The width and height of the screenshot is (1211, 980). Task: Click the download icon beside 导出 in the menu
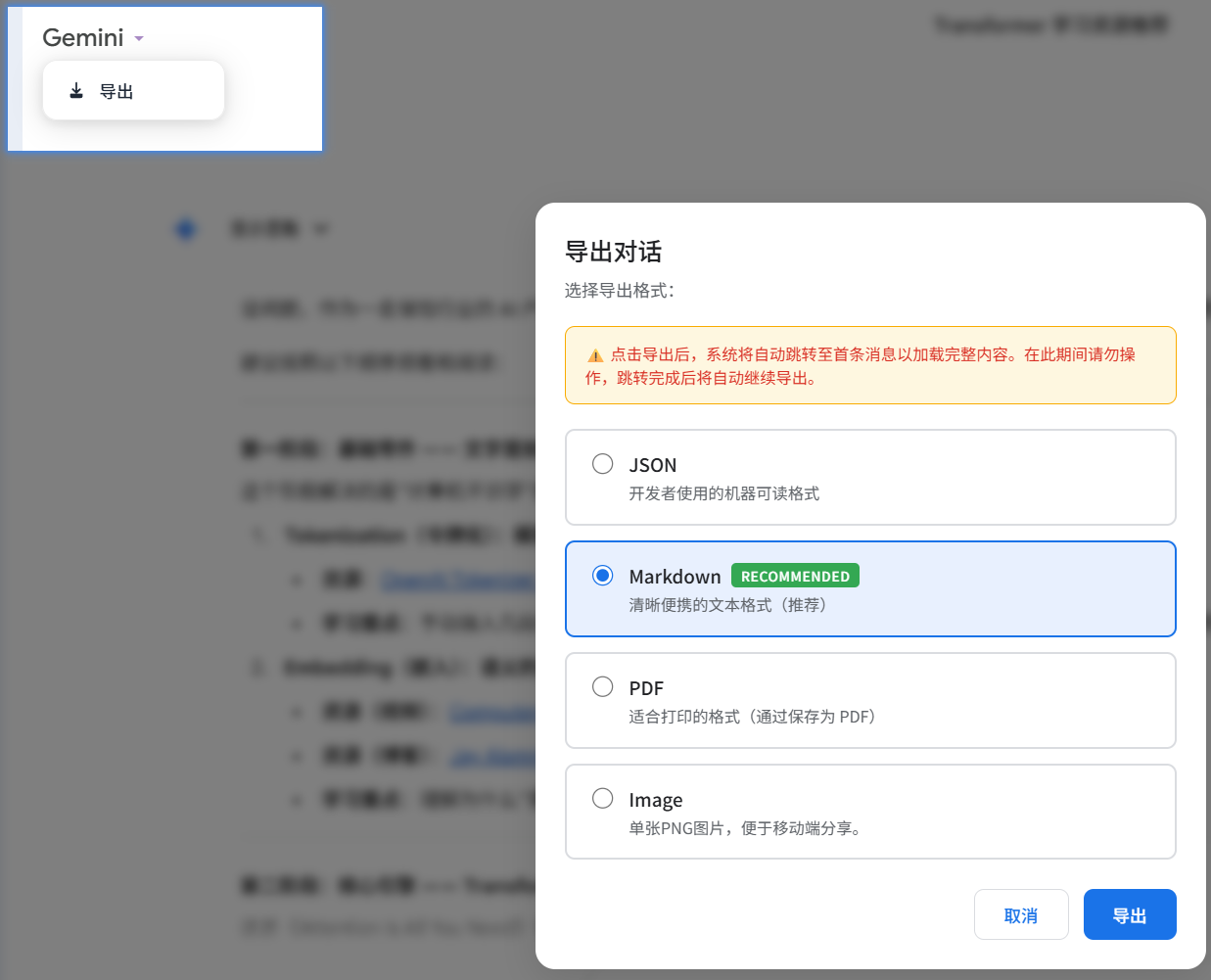tap(76, 90)
